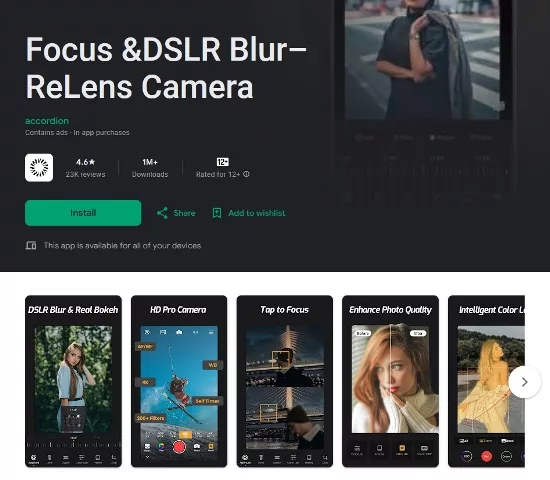Screen dimensions: 550x480
Task: Click the Add to wishlist text
Action: pos(257,213)
